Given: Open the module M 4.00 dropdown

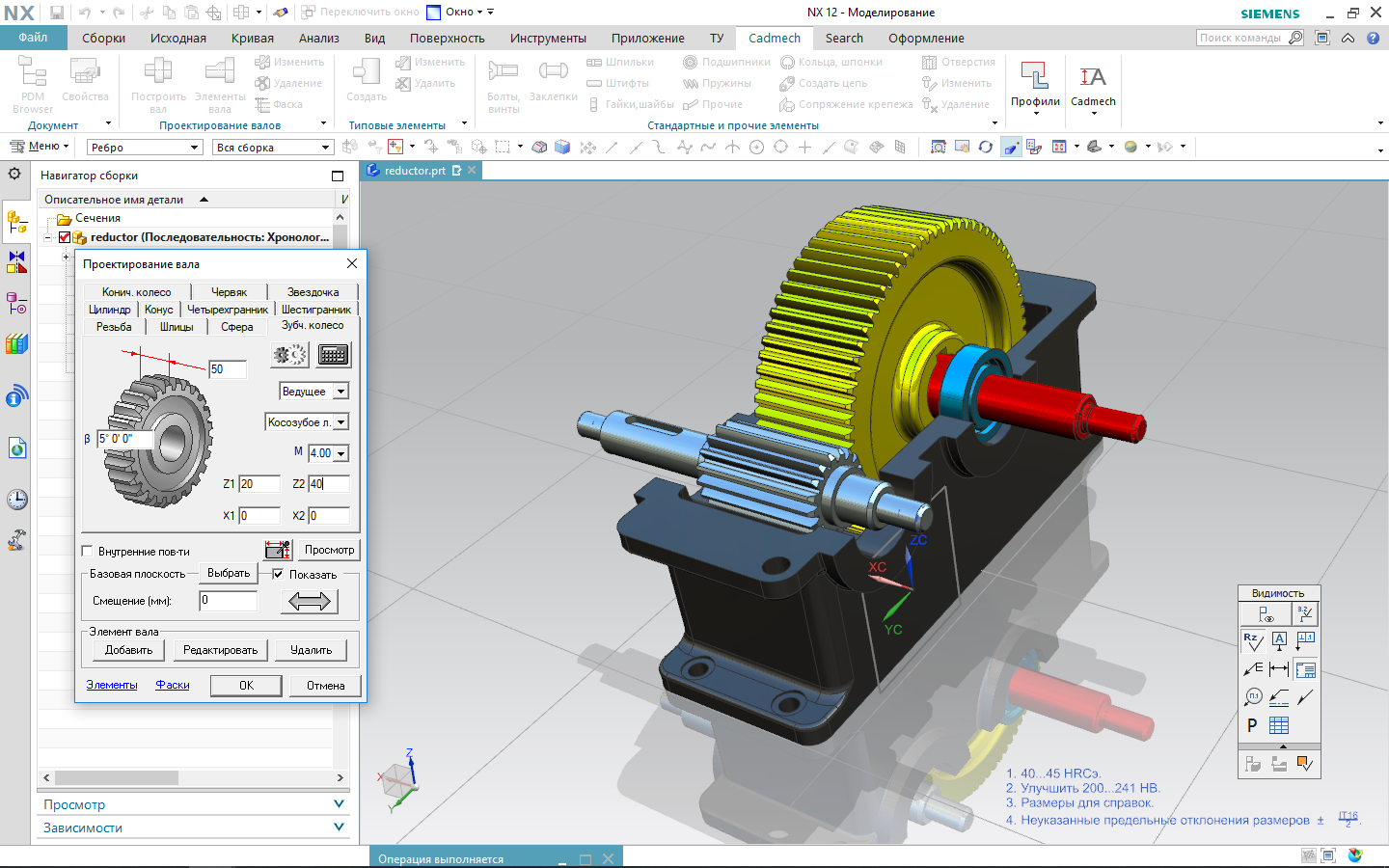Looking at the screenshot, I should (x=340, y=453).
